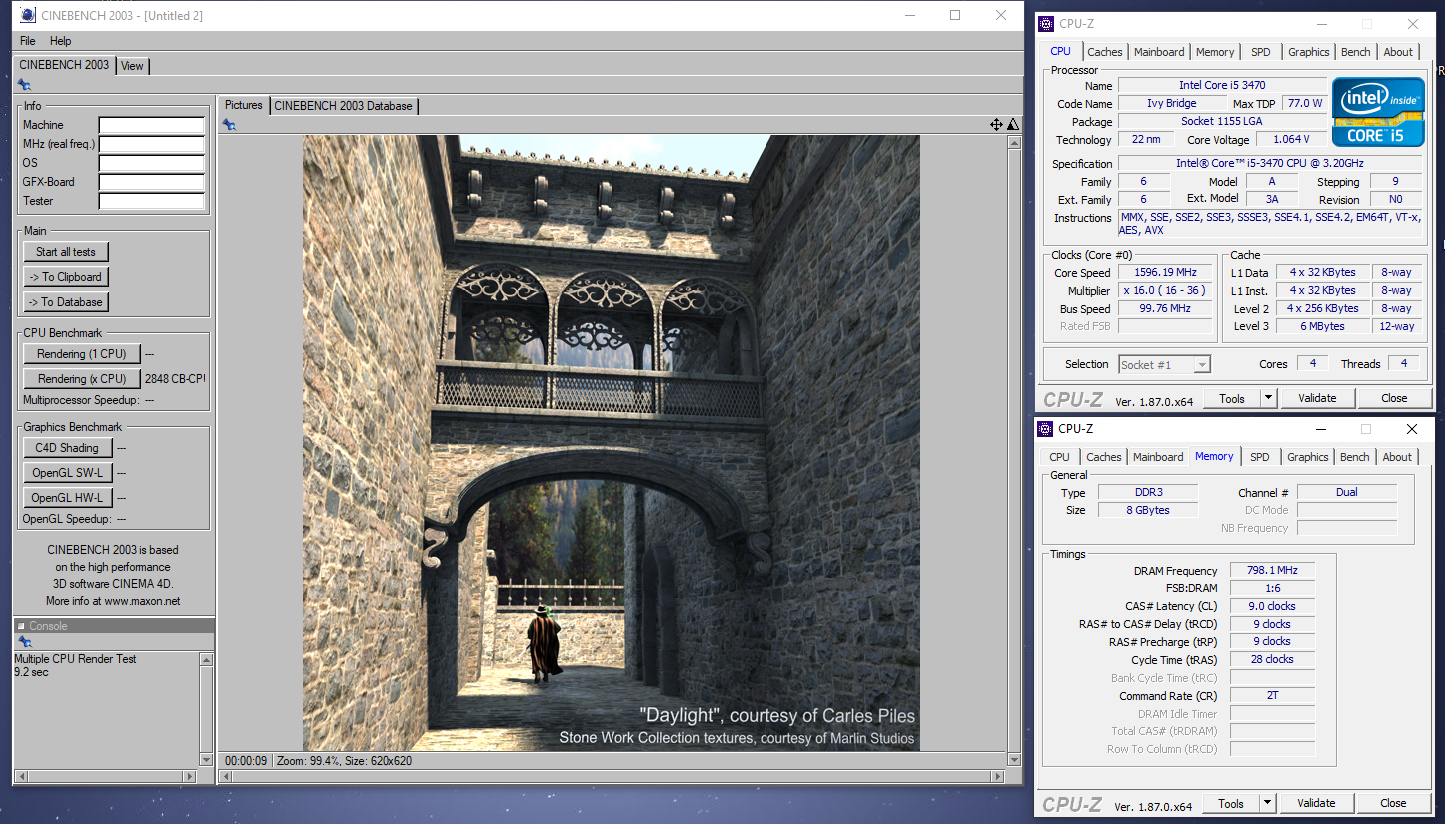Click Validate in lower CPU-Z window
This screenshot has width=1445, height=824.
point(1316,803)
